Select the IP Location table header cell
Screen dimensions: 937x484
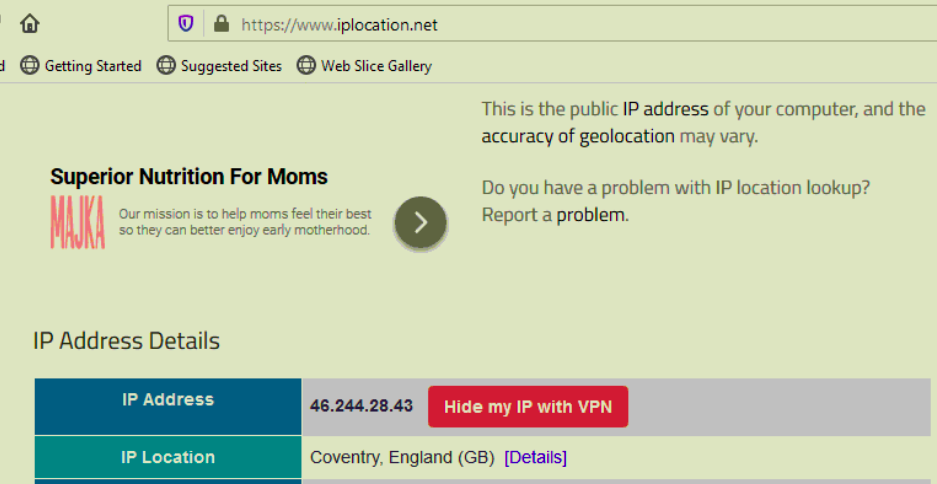[168, 457]
